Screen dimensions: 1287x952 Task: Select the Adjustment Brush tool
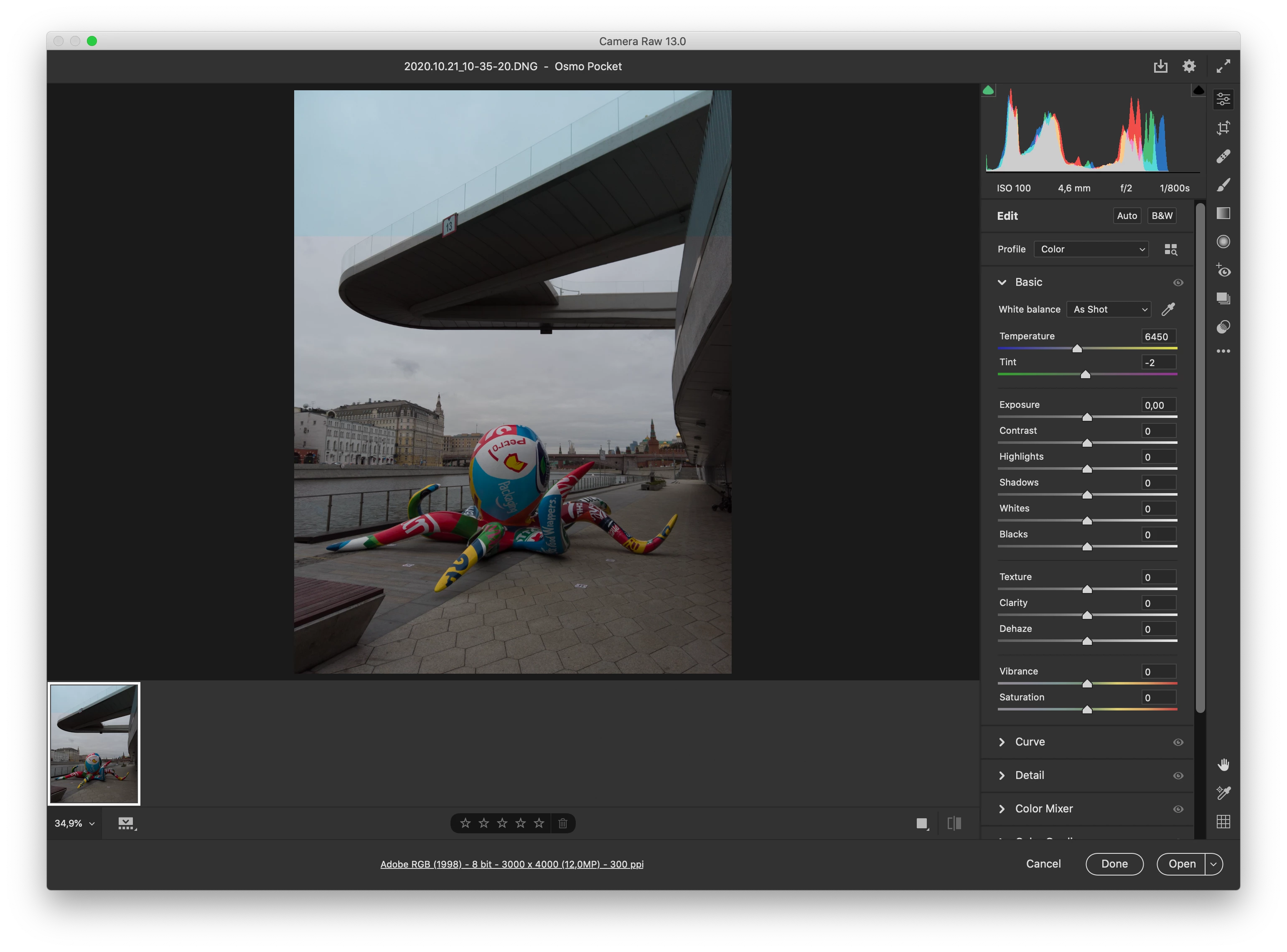1223,184
